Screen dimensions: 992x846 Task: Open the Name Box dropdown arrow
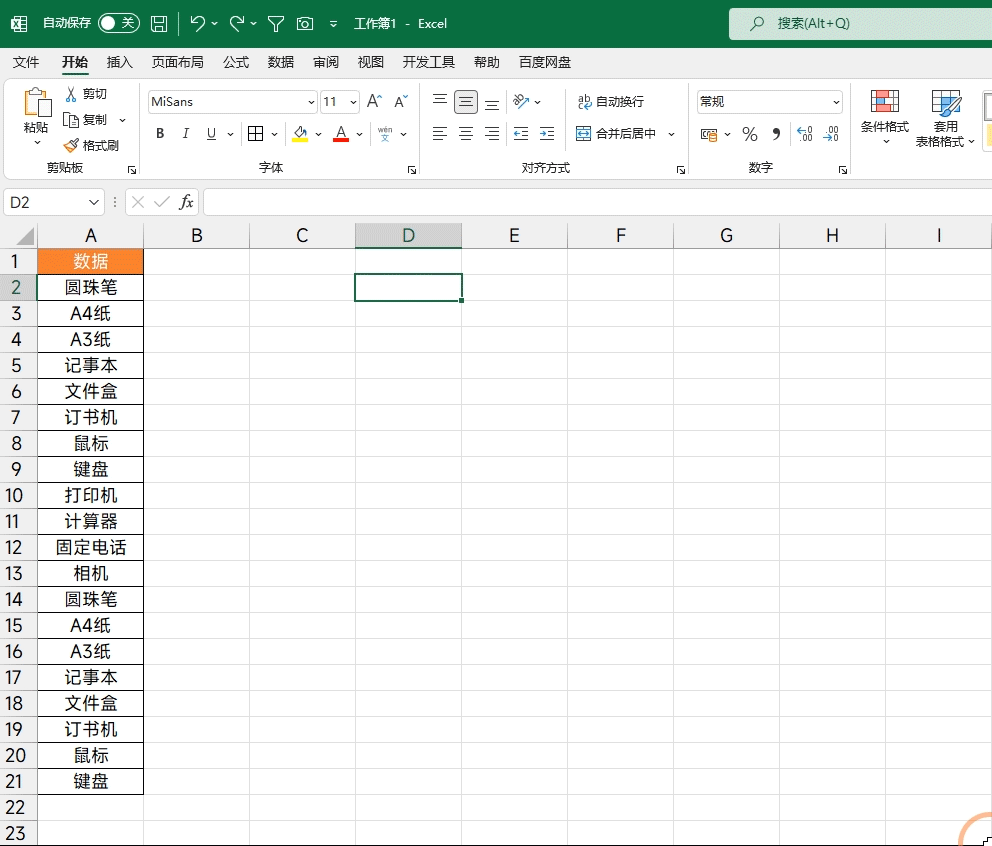(95, 202)
